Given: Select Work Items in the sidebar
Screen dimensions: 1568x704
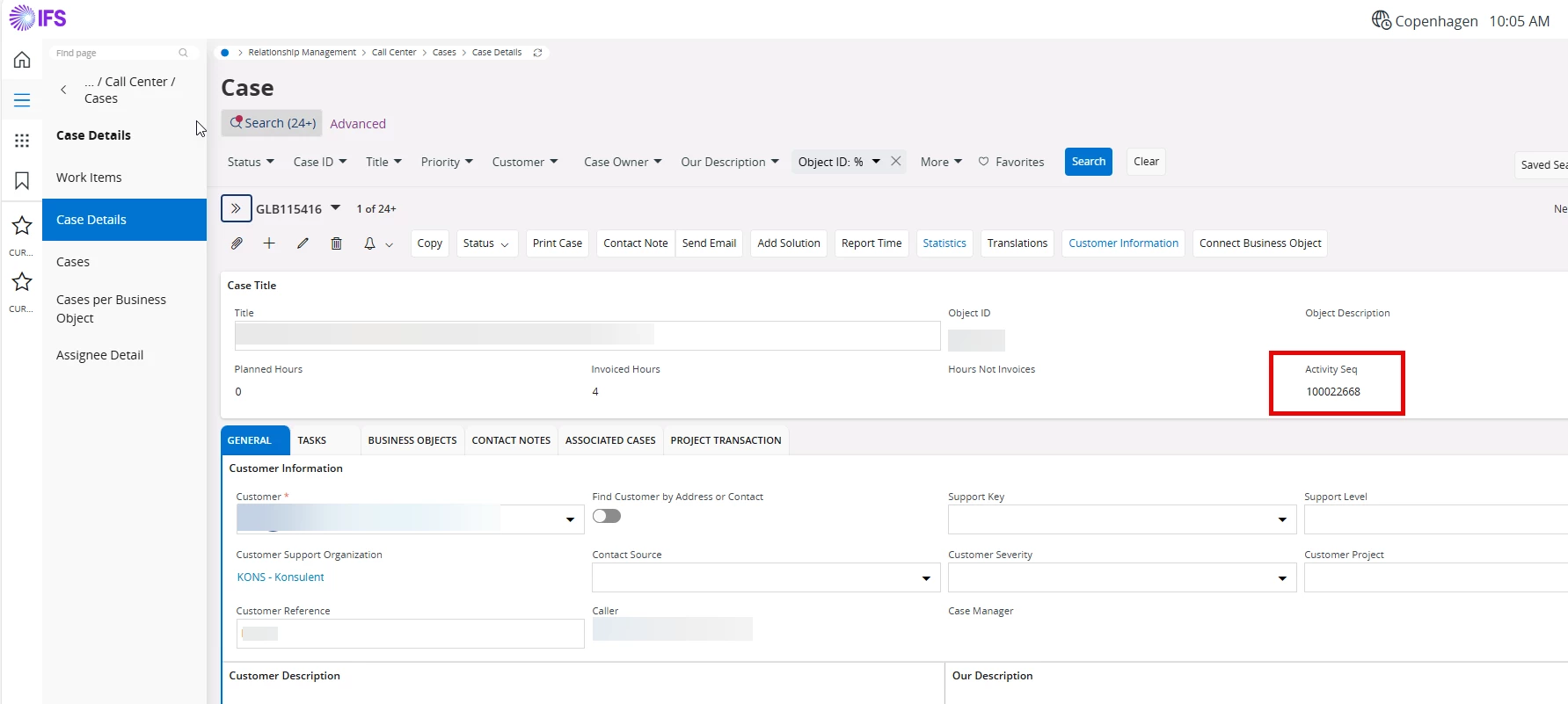Looking at the screenshot, I should point(124,178).
